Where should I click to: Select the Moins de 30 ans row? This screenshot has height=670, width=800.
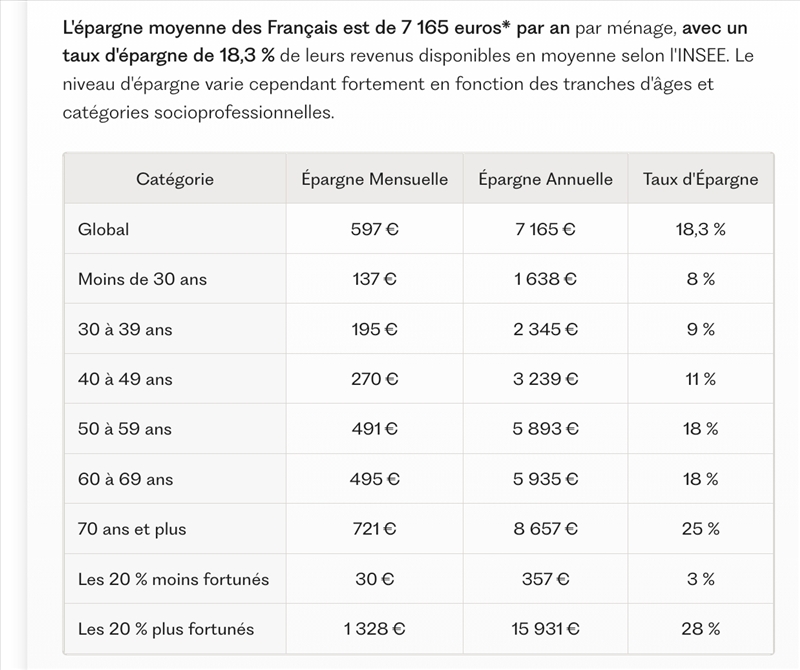[418, 279]
